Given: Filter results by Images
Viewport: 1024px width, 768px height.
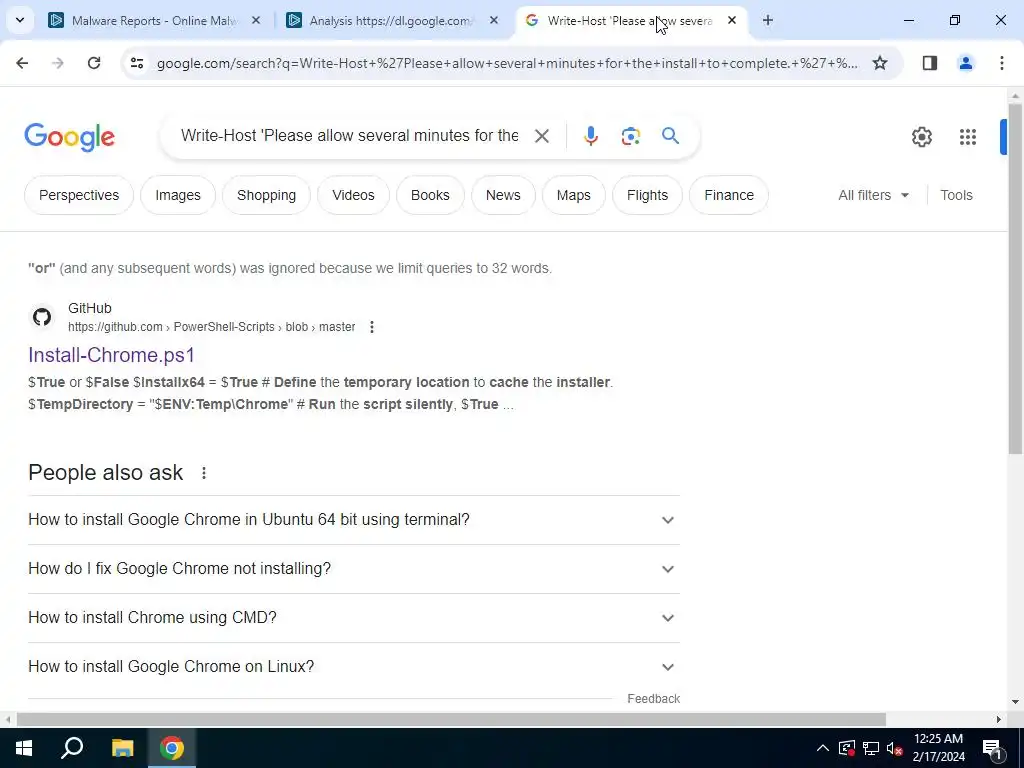Looking at the screenshot, I should tap(178, 195).
